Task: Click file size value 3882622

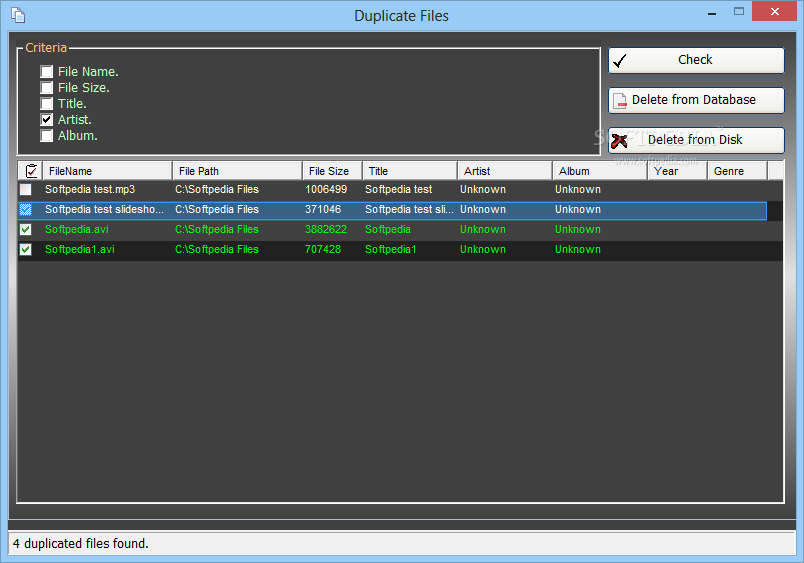Action: tap(326, 229)
